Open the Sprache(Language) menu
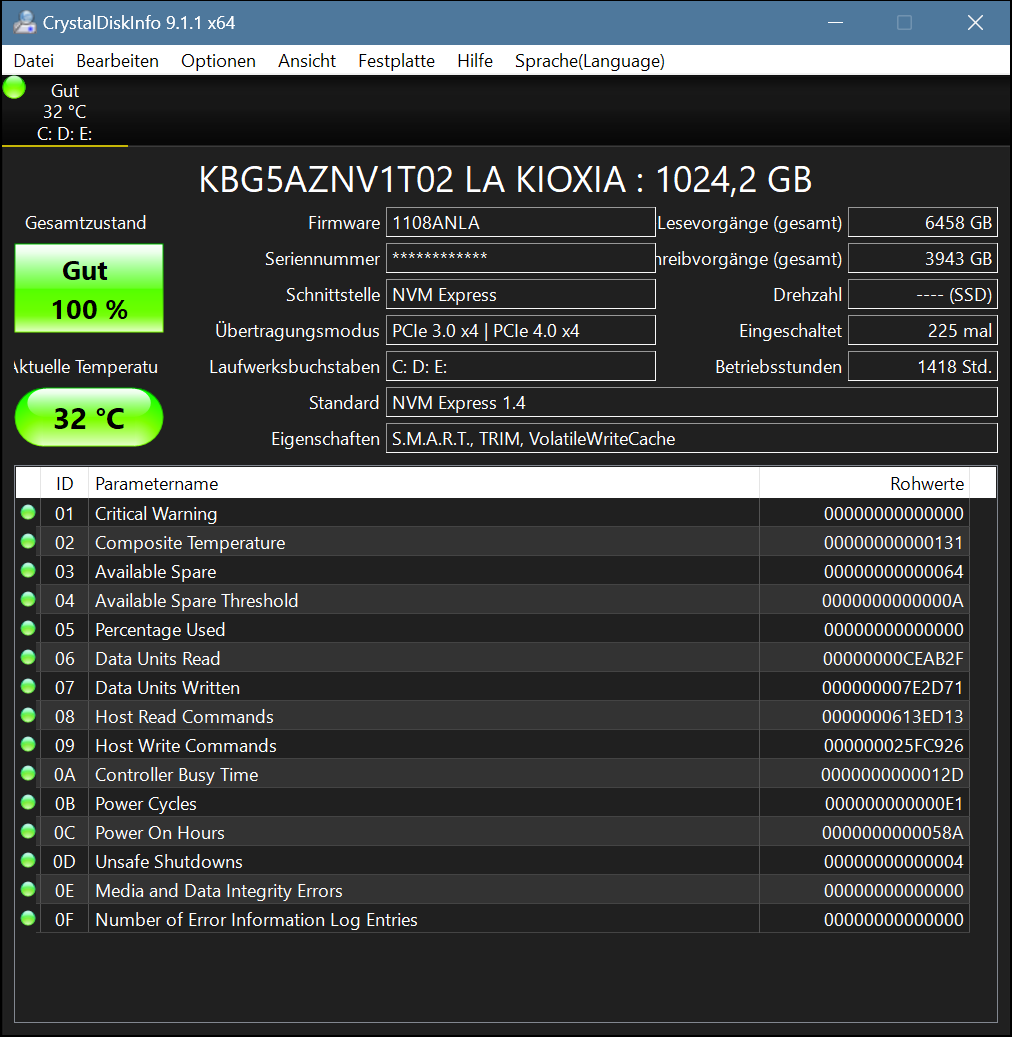Screen dimensions: 1012x1037 point(589,61)
